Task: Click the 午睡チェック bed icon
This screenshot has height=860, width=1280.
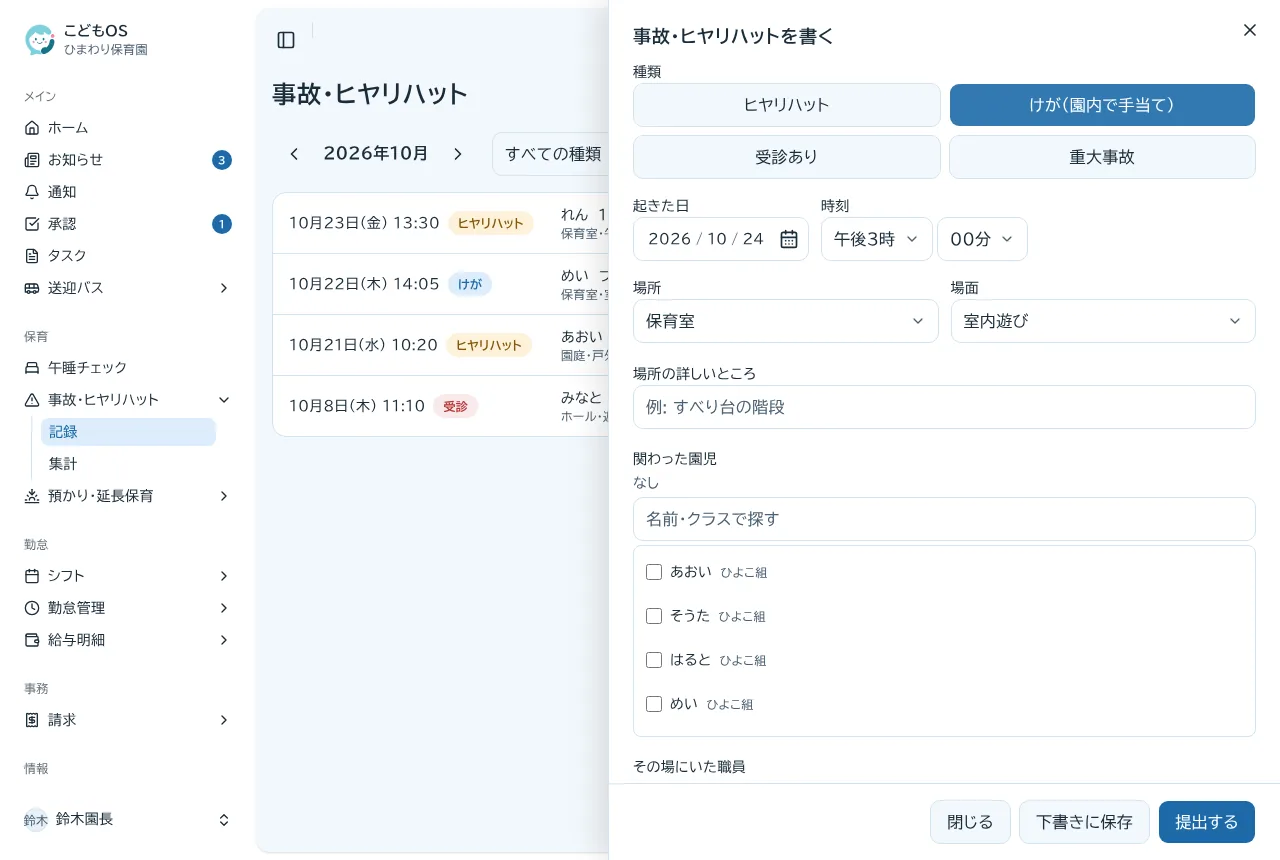Action: click(x=32, y=368)
